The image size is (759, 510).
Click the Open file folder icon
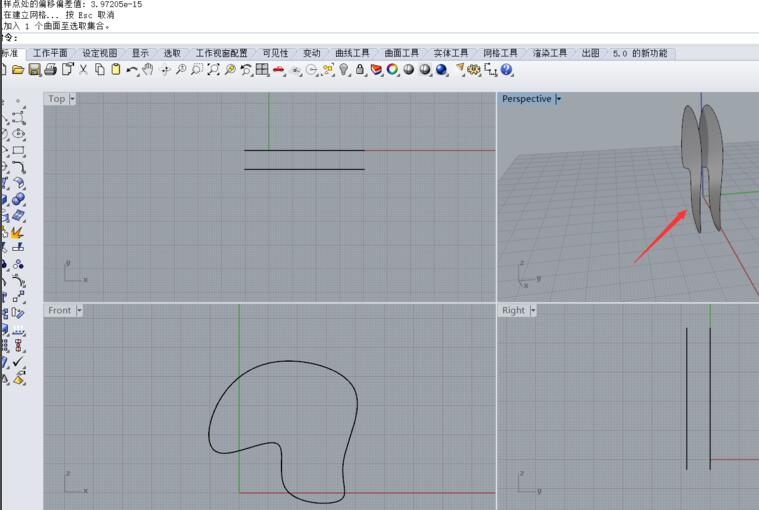click(18, 70)
